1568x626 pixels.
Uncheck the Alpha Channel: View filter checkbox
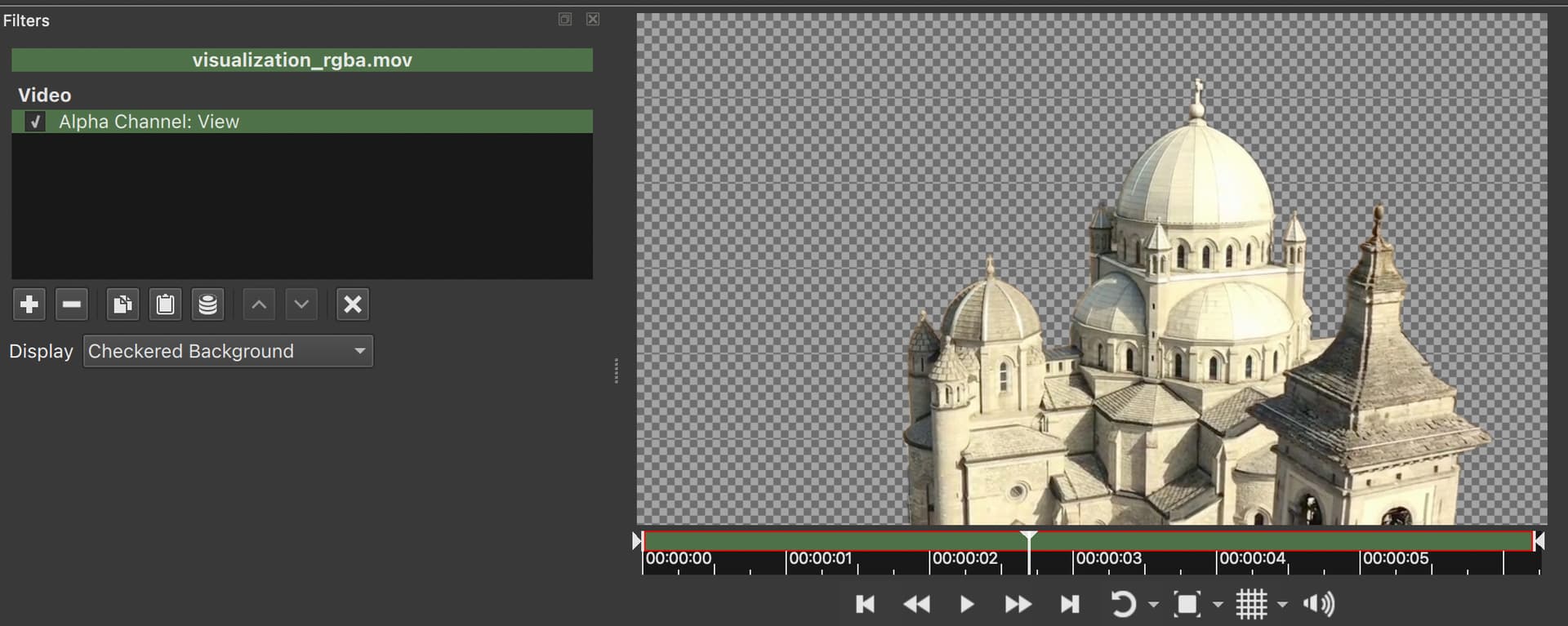click(35, 122)
